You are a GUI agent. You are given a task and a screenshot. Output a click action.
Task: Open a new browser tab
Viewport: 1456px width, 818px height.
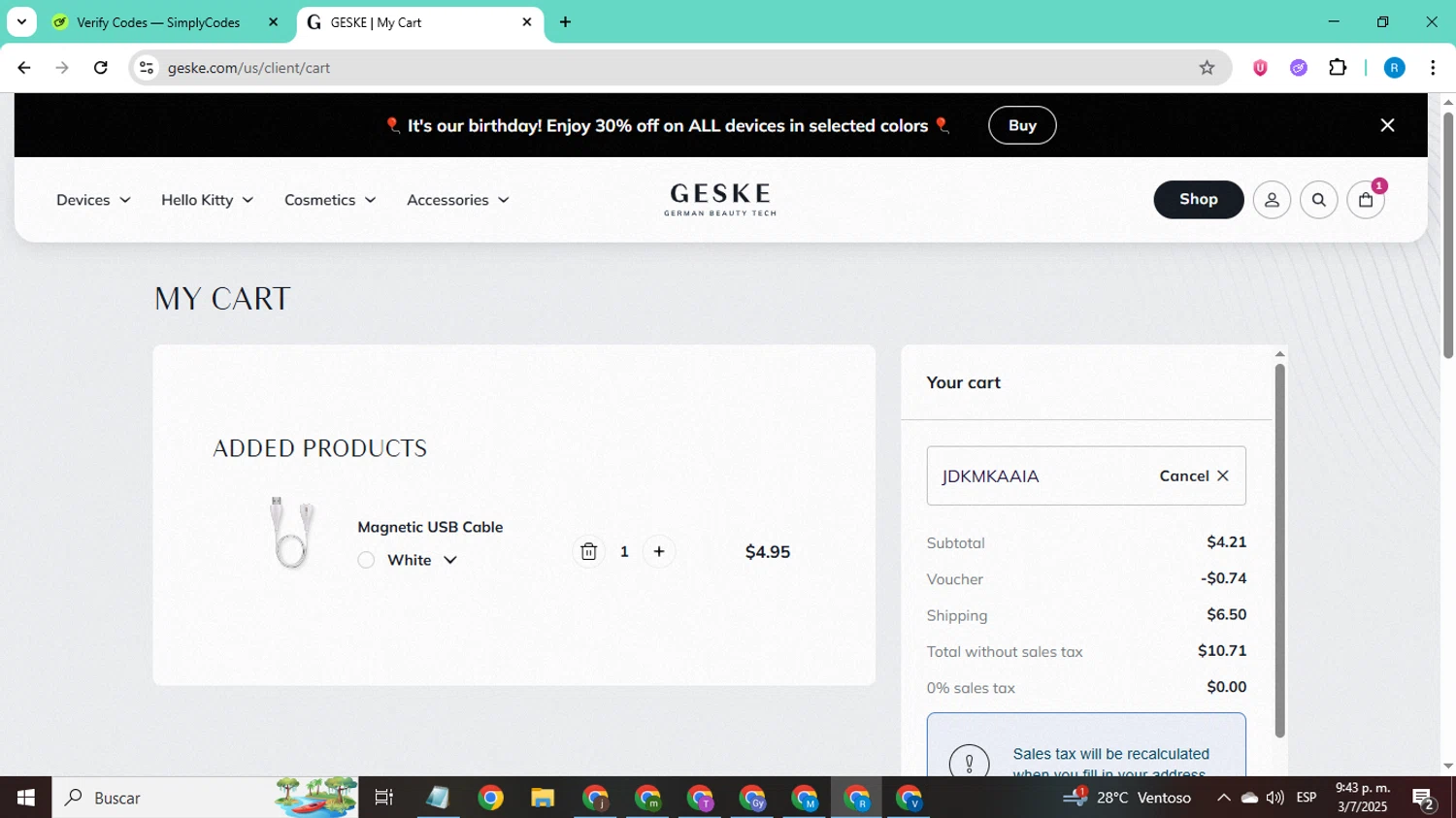(x=565, y=22)
